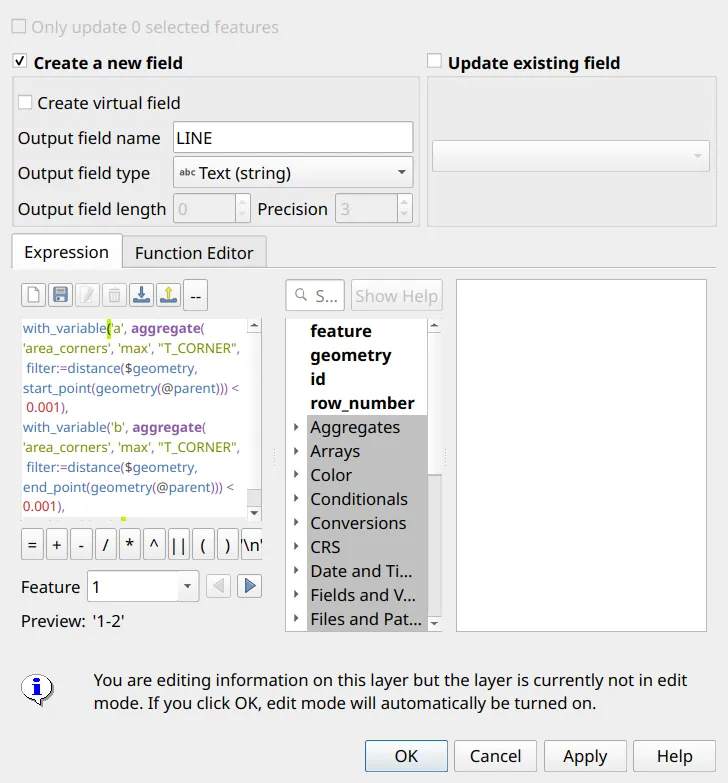The height and width of the screenshot is (783, 728).
Task: Click expression editor scrollbar up arrow
Action: point(254,326)
